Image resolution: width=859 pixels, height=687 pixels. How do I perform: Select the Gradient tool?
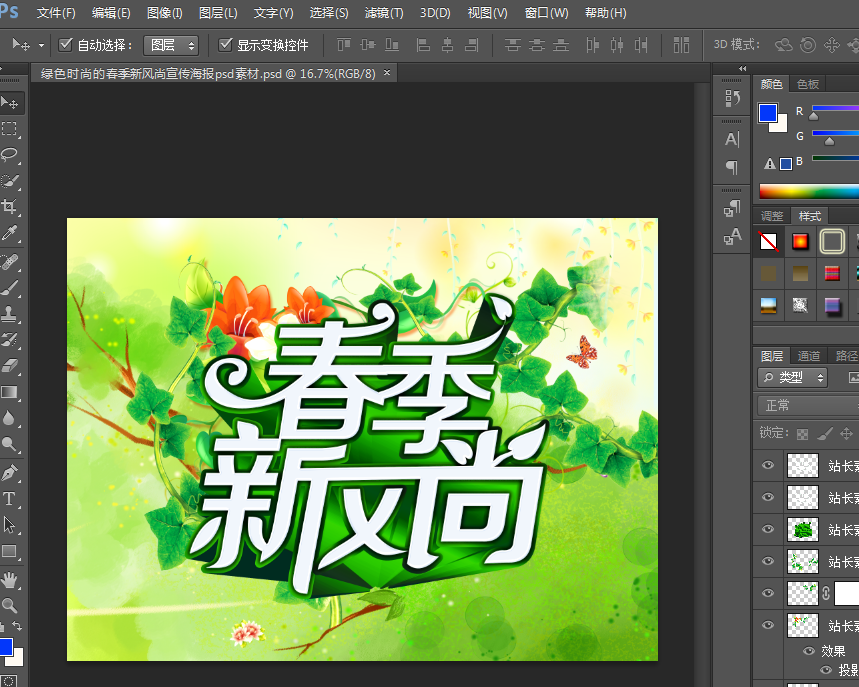pyautogui.click(x=10, y=393)
